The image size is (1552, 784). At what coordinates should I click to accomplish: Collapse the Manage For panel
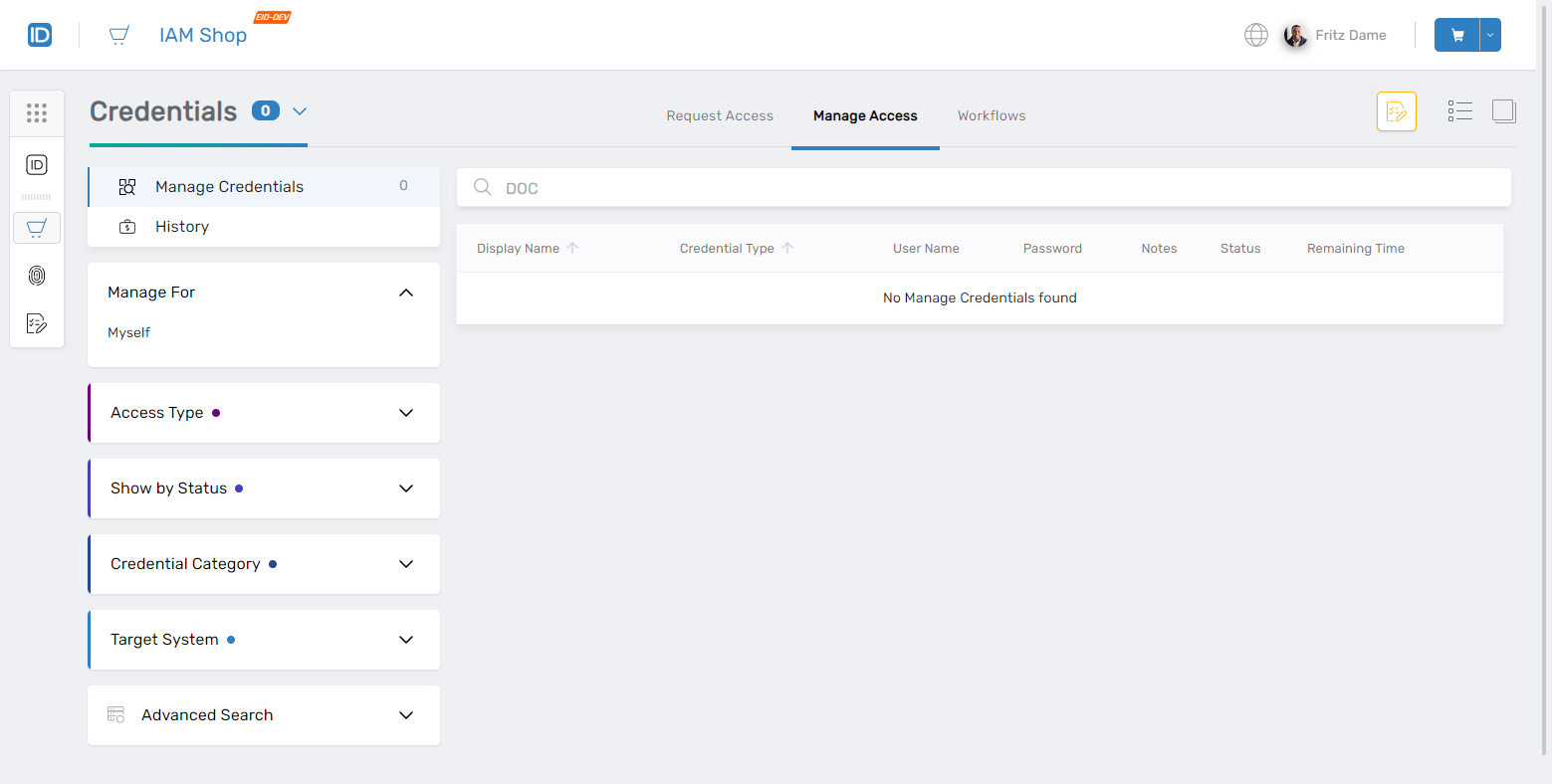click(406, 293)
